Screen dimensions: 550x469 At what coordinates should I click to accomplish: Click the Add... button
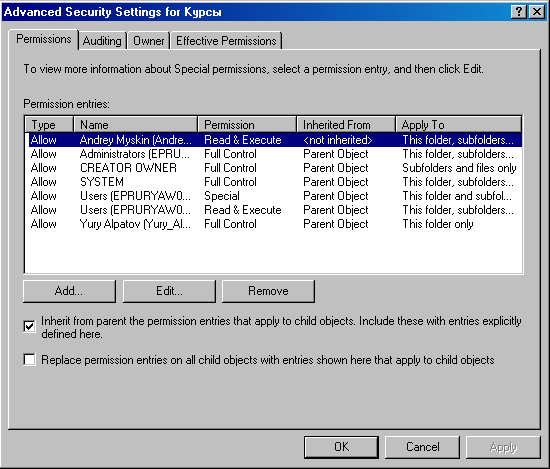pyautogui.click(x=69, y=291)
